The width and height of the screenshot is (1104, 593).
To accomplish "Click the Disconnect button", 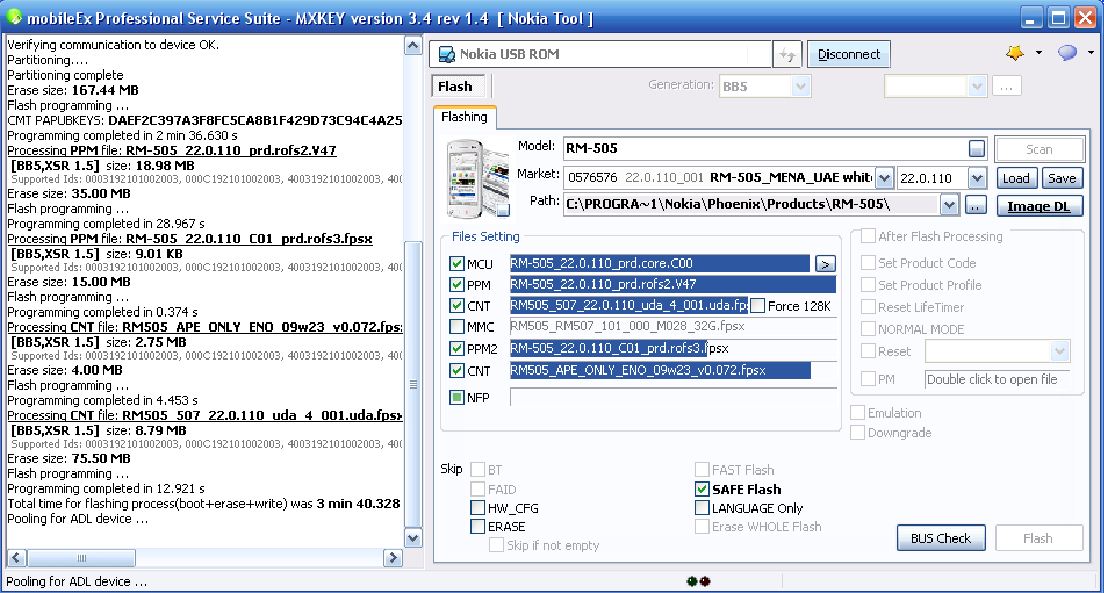I will pyautogui.click(x=848, y=54).
